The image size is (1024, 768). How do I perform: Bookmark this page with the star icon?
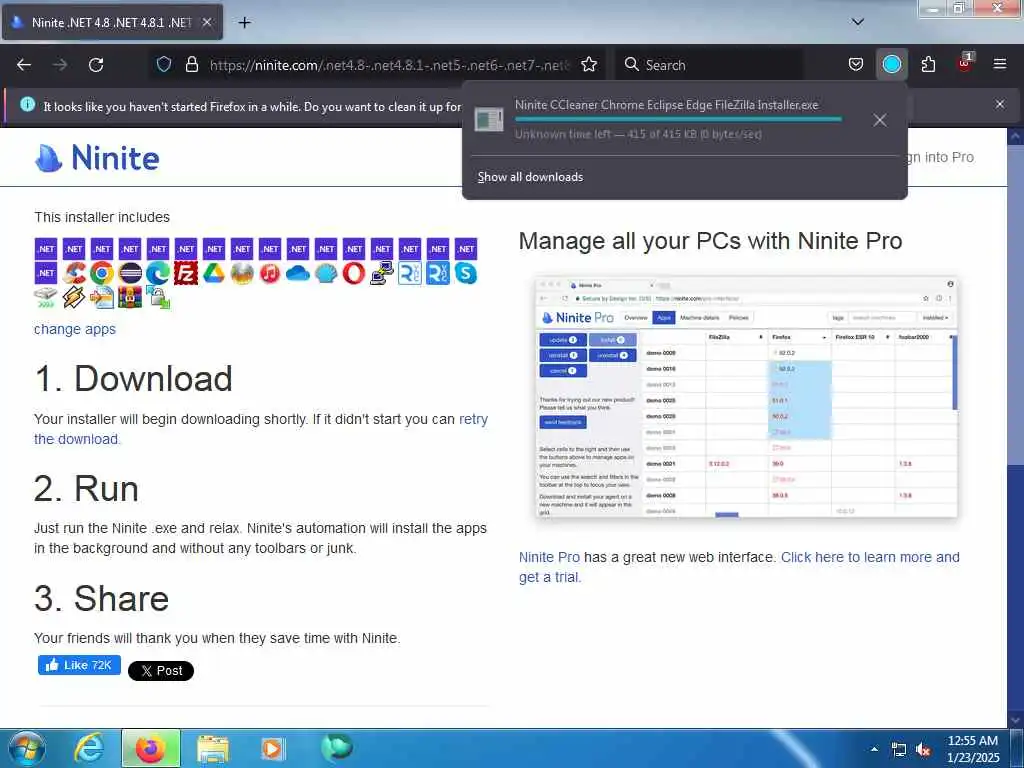(589, 64)
